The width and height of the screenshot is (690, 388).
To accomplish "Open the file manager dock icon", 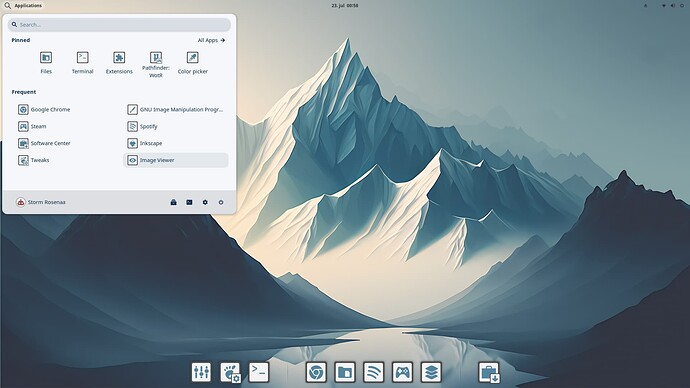I will point(345,372).
